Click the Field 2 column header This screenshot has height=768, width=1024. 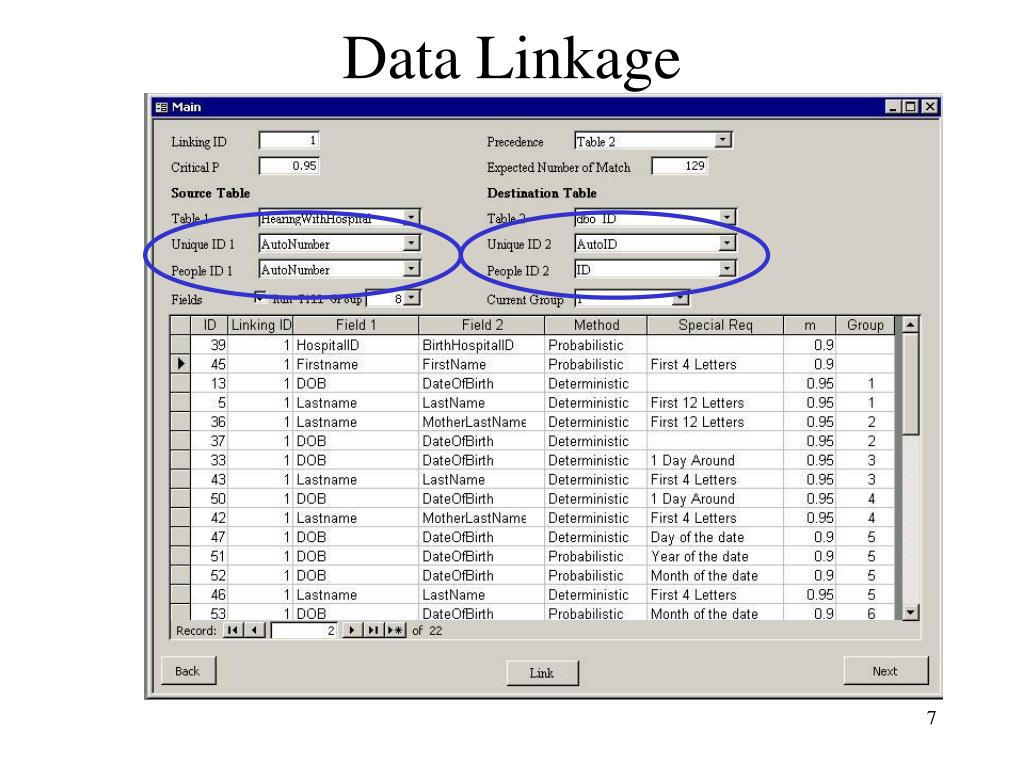(x=482, y=325)
